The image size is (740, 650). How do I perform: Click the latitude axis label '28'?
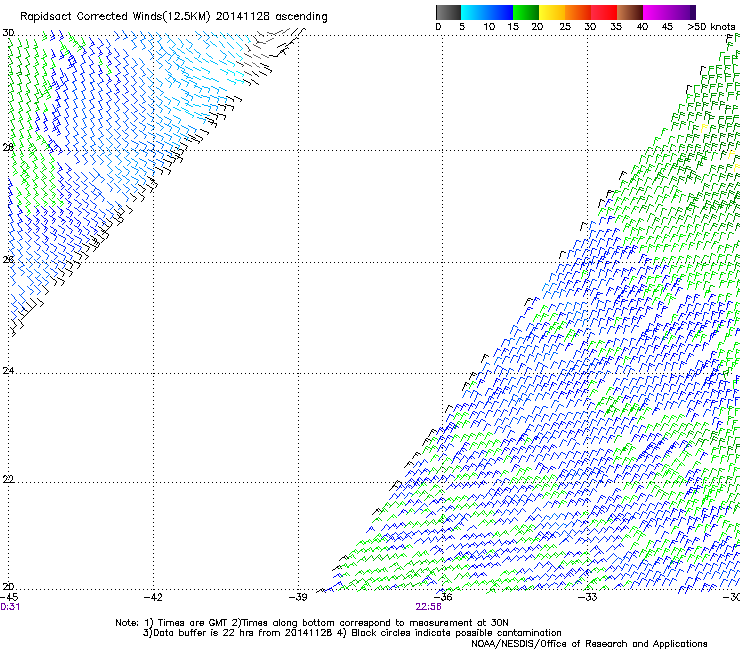[8, 147]
